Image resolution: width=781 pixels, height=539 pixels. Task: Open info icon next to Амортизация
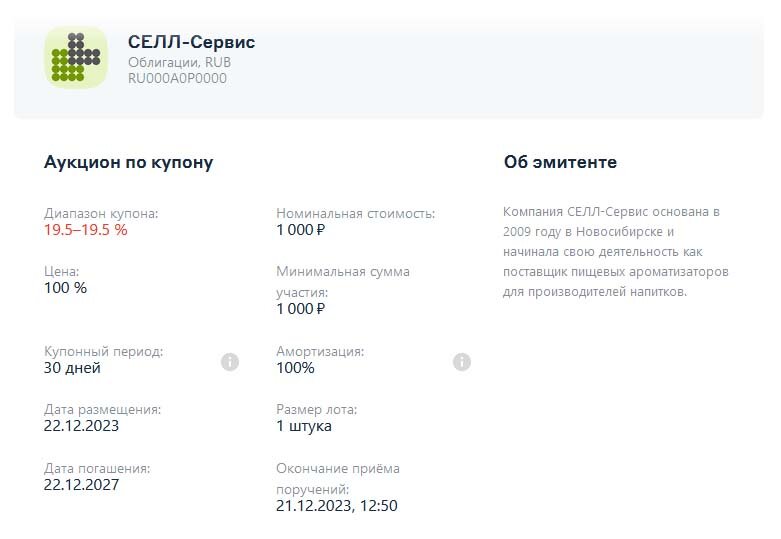tap(462, 362)
